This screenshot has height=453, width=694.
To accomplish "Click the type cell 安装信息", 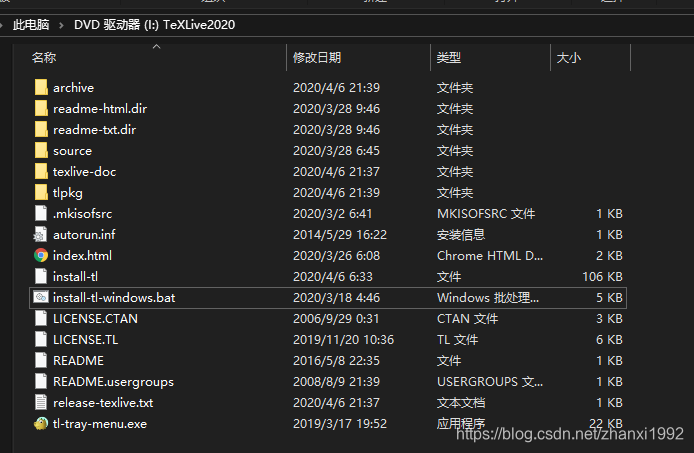I will coord(461,235).
